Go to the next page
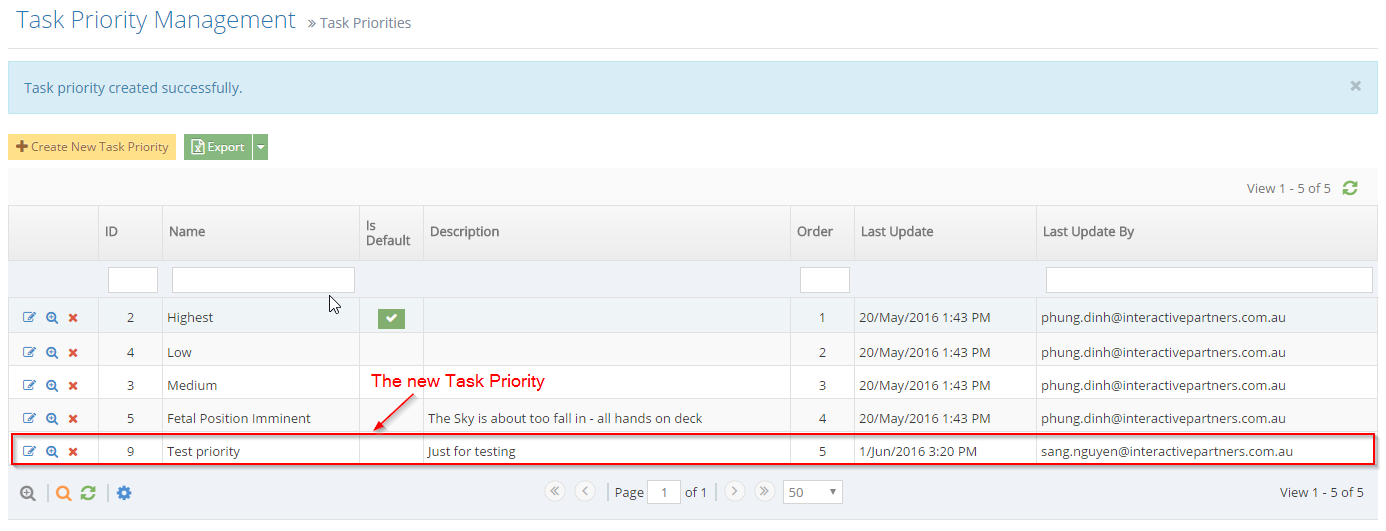Viewport: 1386px width, 531px height. pos(734,491)
